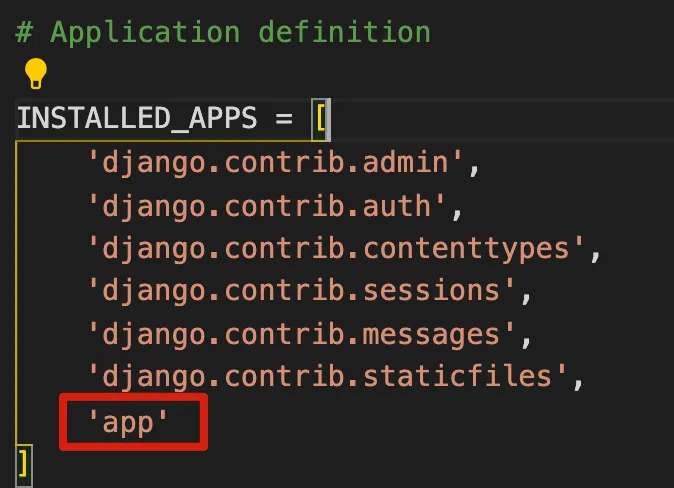Place cursor at the closing square bracket
The height and width of the screenshot is (488, 674).
[24, 464]
